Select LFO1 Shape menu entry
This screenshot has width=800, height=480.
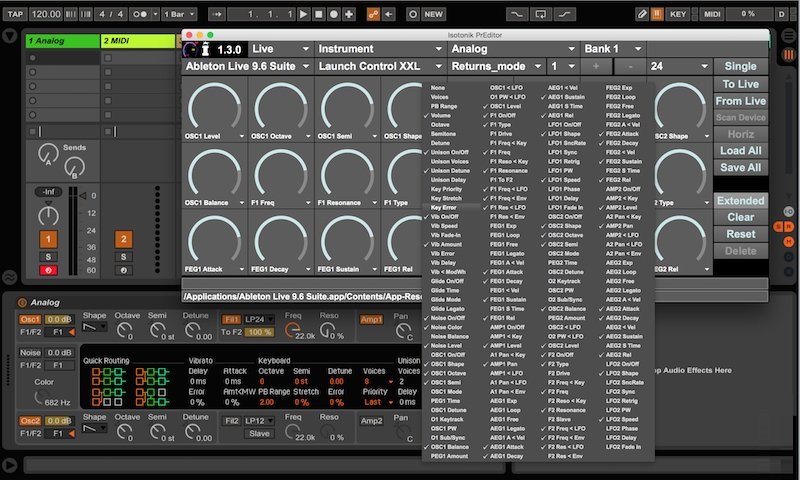pos(564,134)
